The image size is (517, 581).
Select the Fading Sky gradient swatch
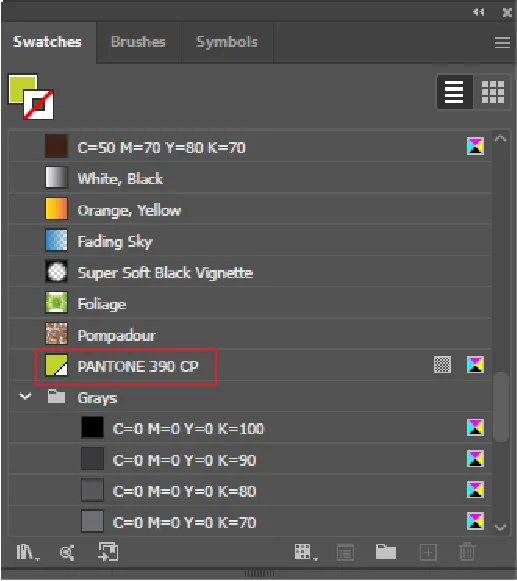(x=250, y=241)
